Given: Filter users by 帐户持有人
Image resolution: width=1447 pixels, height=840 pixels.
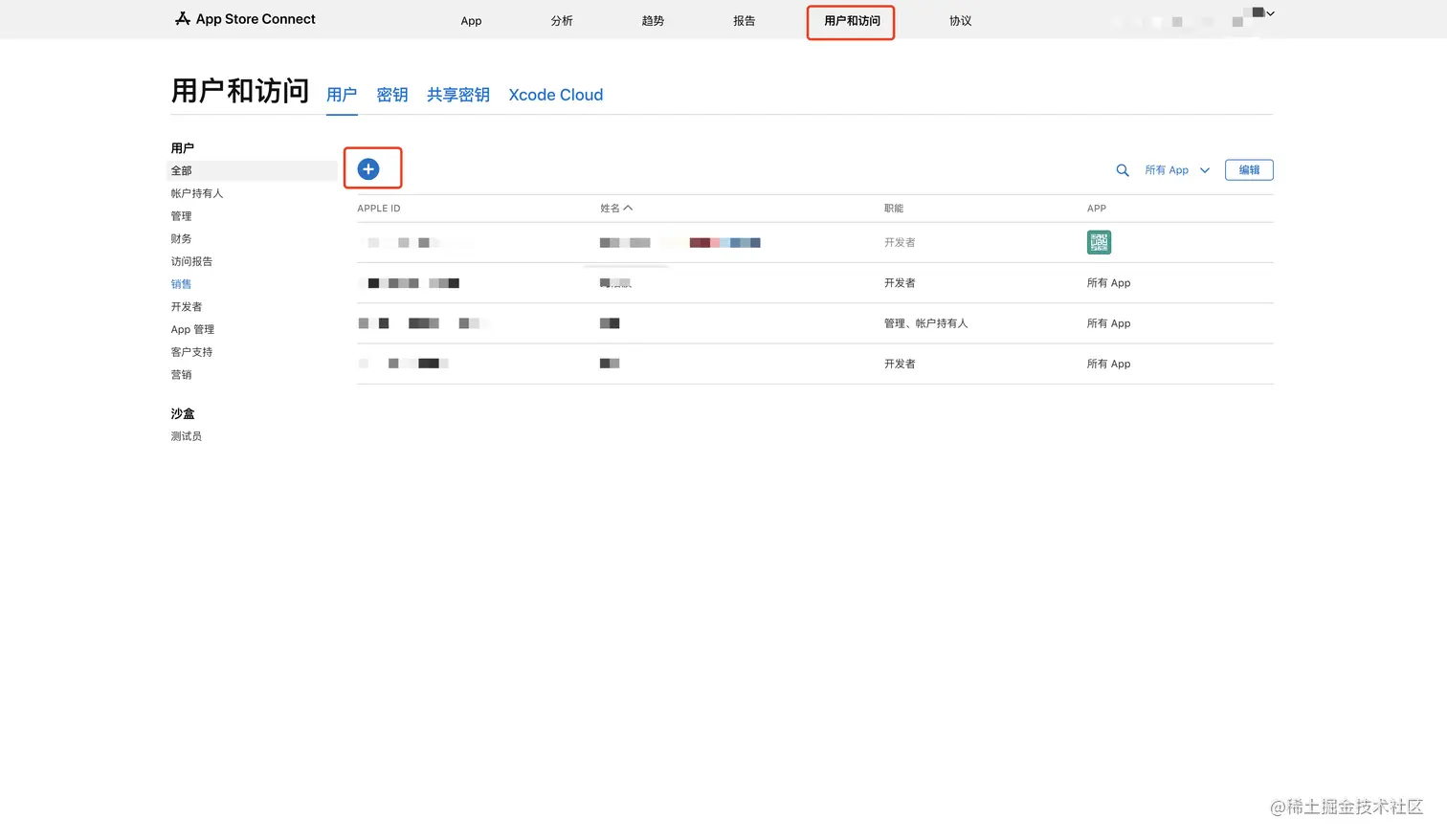Looking at the screenshot, I should (x=197, y=193).
